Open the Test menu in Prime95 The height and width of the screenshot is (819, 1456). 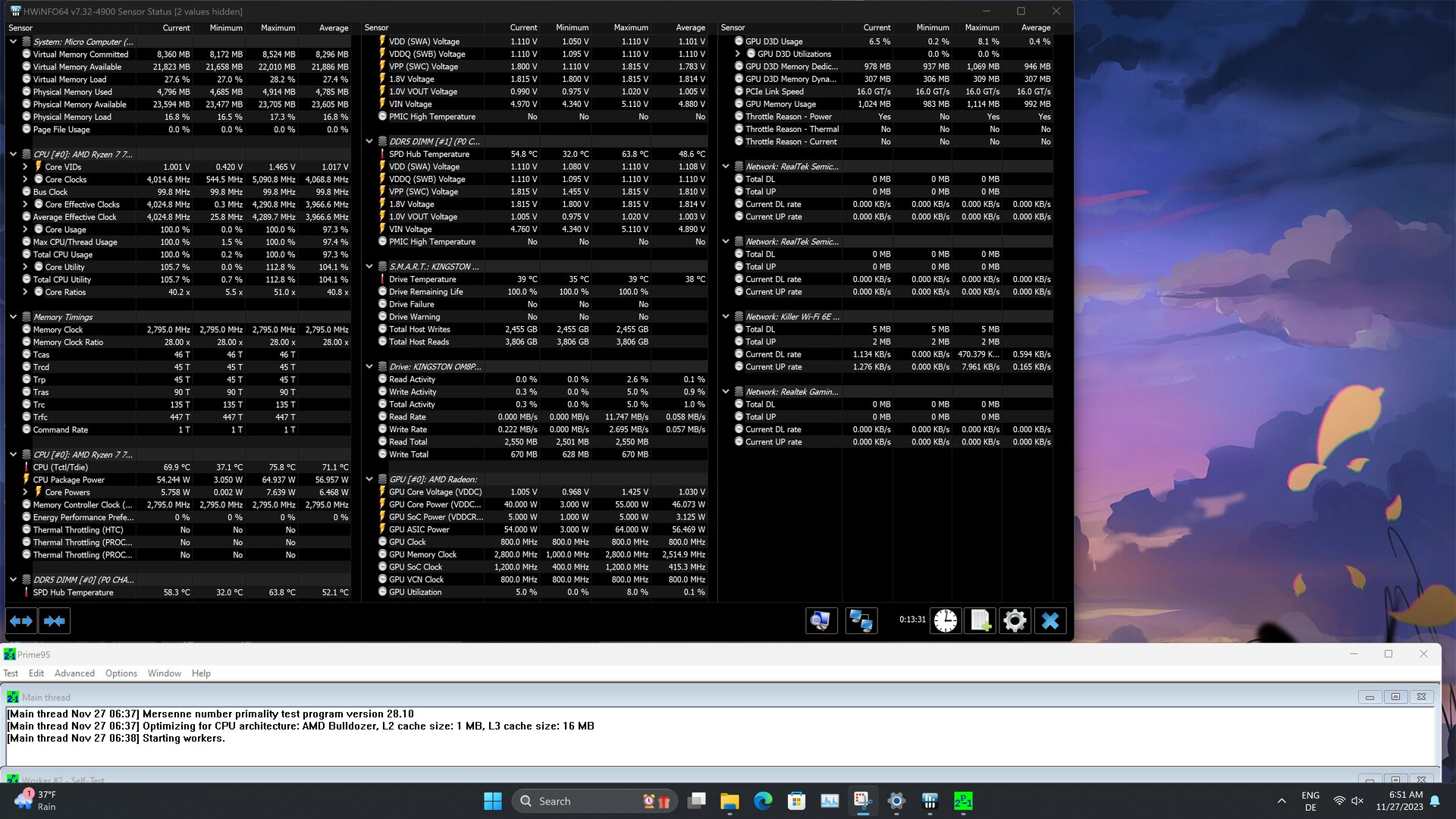[11, 673]
